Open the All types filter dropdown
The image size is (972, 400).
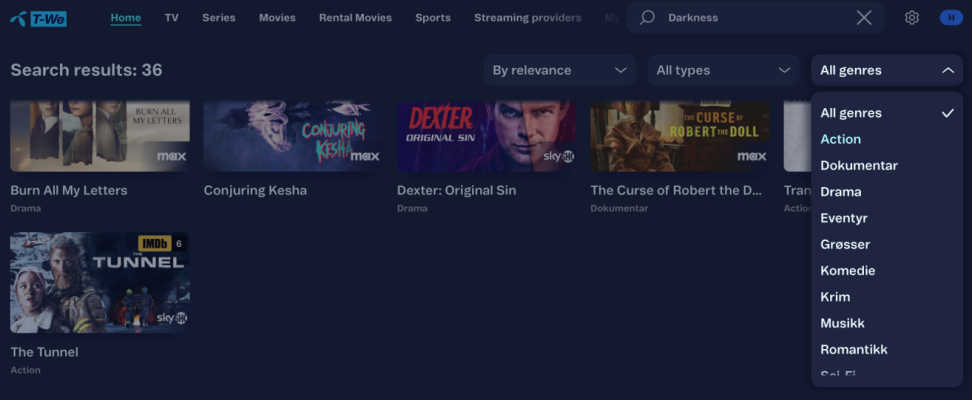(723, 70)
